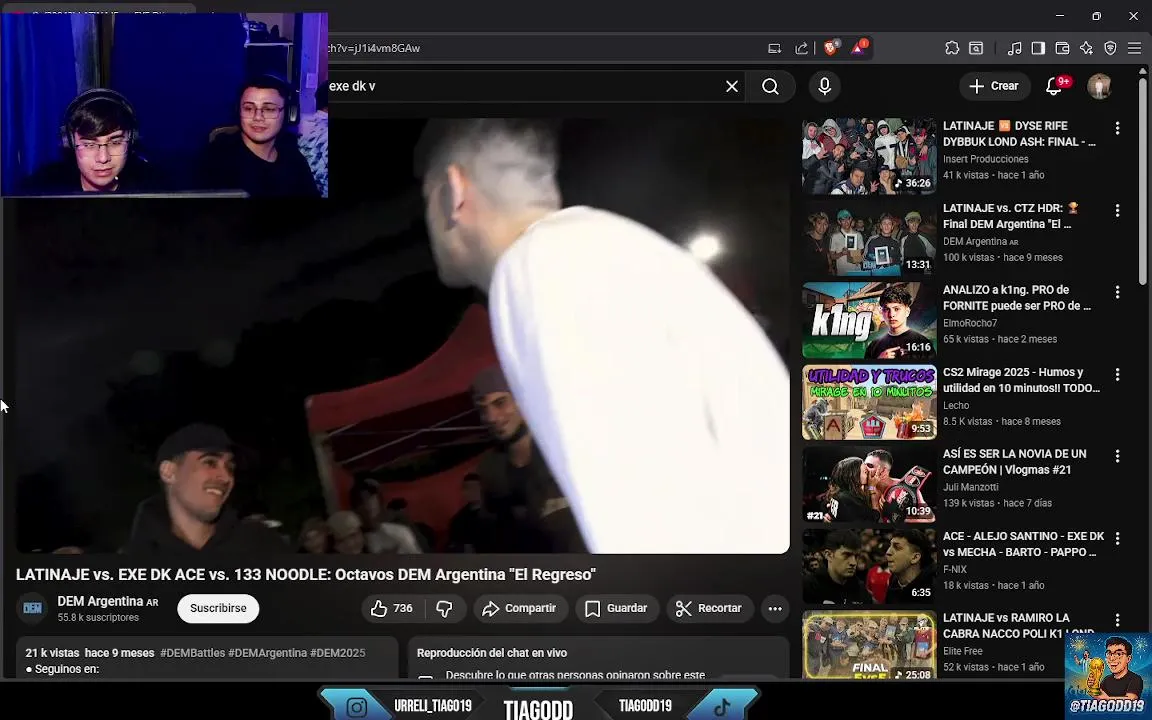Click the Recortar clip button
1152x720 pixels.
(x=709, y=608)
